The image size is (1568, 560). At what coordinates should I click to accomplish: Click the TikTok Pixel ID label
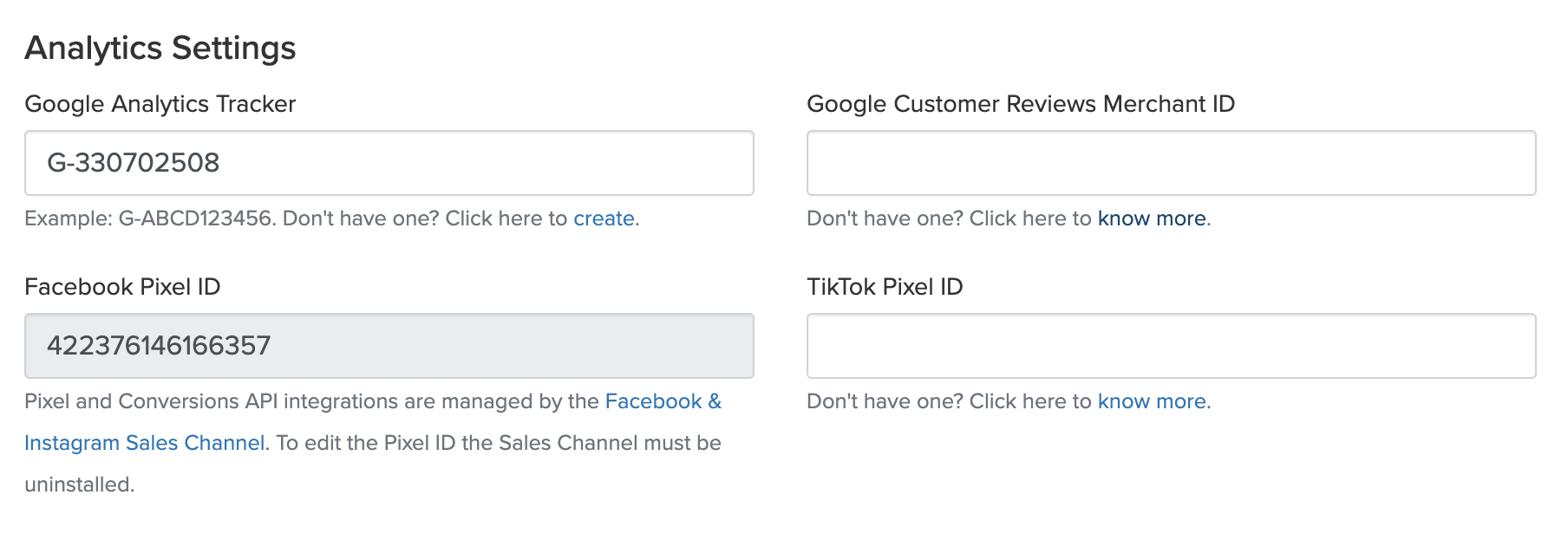tap(885, 287)
